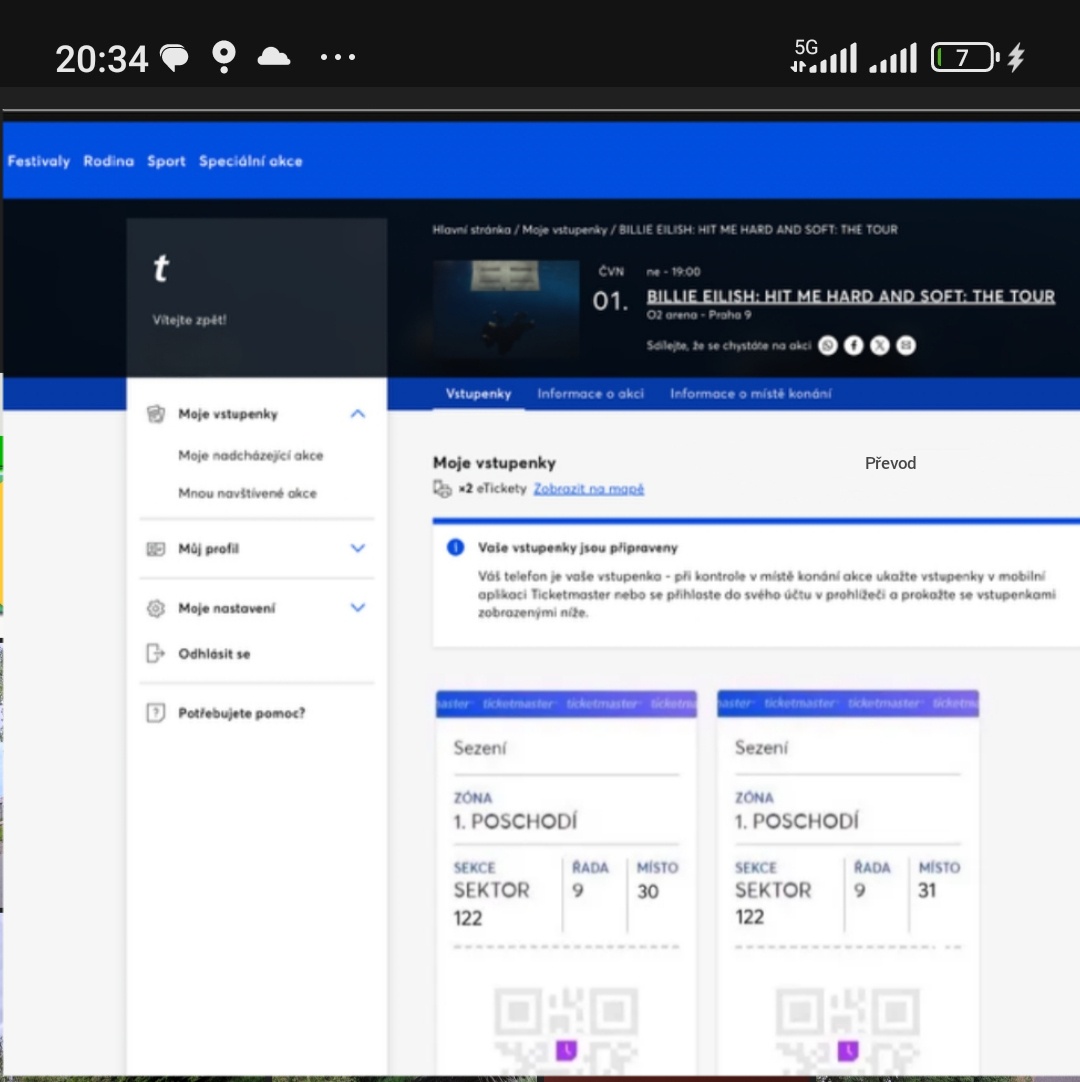Tap the cloud status bar icon
The image size is (1080, 1082).
pos(274,57)
